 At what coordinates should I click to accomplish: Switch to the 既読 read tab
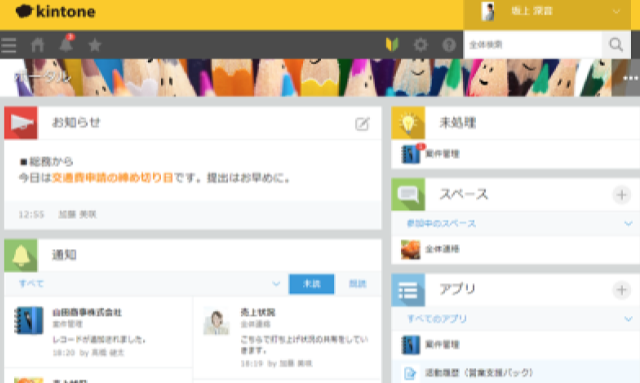(x=358, y=284)
